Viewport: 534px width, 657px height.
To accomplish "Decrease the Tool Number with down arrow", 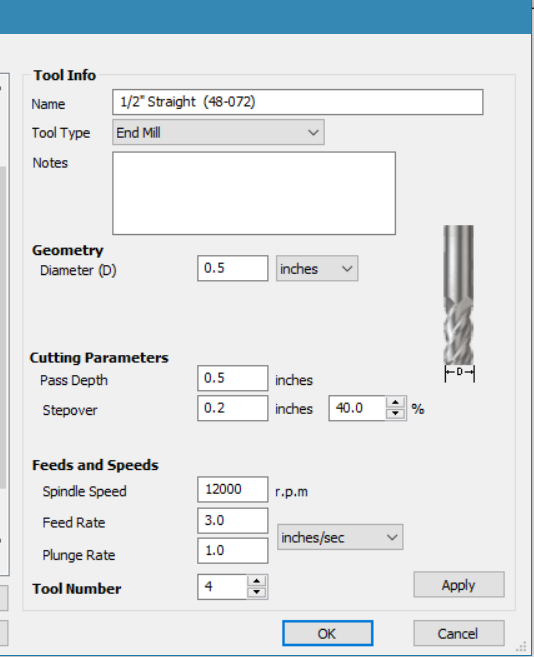I will click(x=257, y=592).
